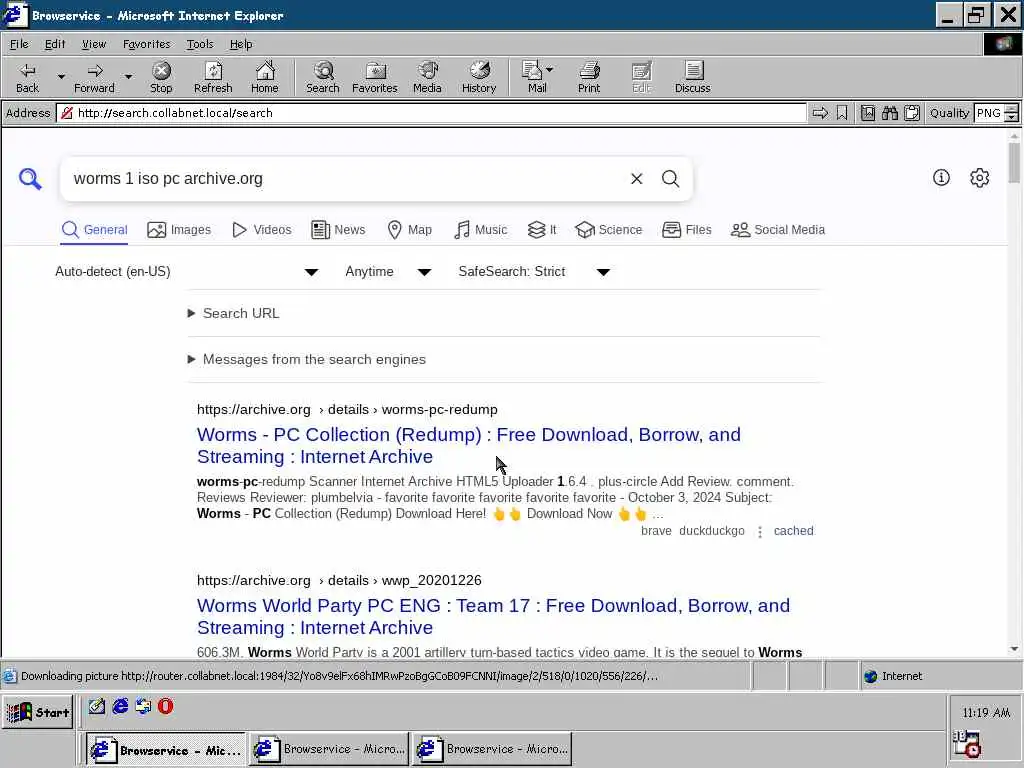The image size is (1024, 768).
Task: Switch to the third Browservice taskbar window
Action: click(x=492, y=749)
